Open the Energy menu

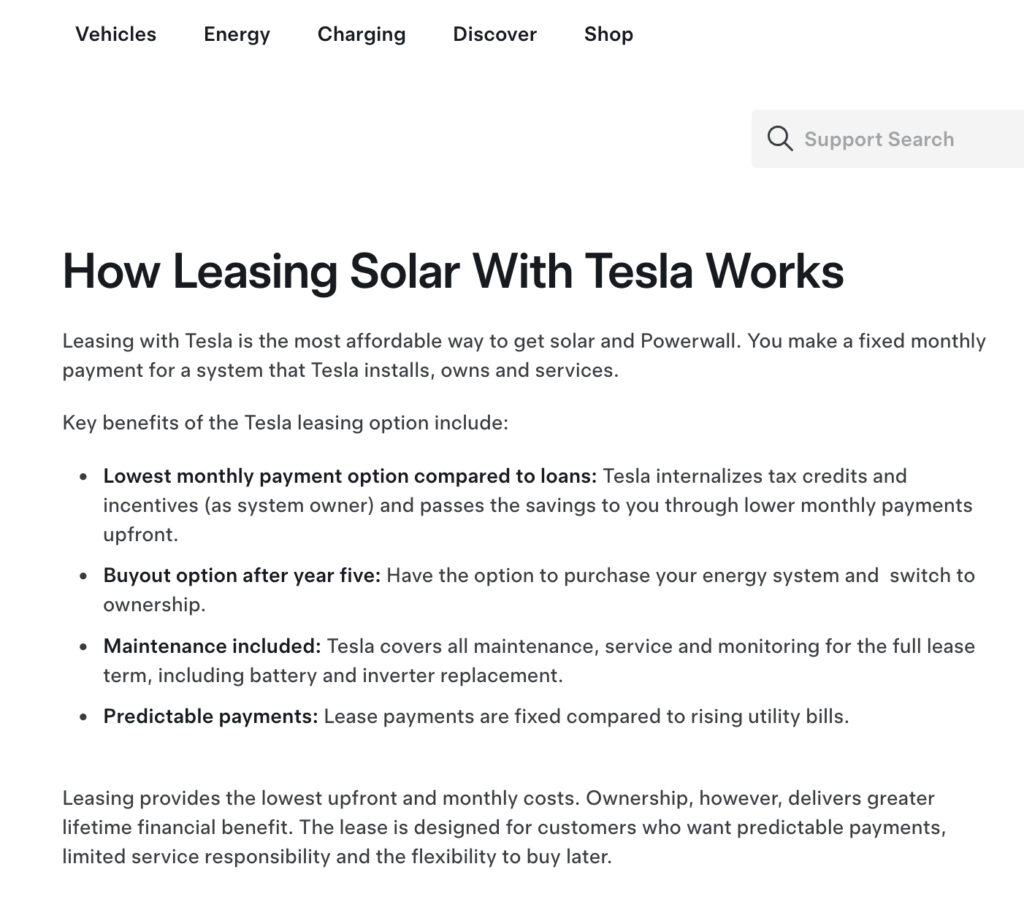point(237,34)
